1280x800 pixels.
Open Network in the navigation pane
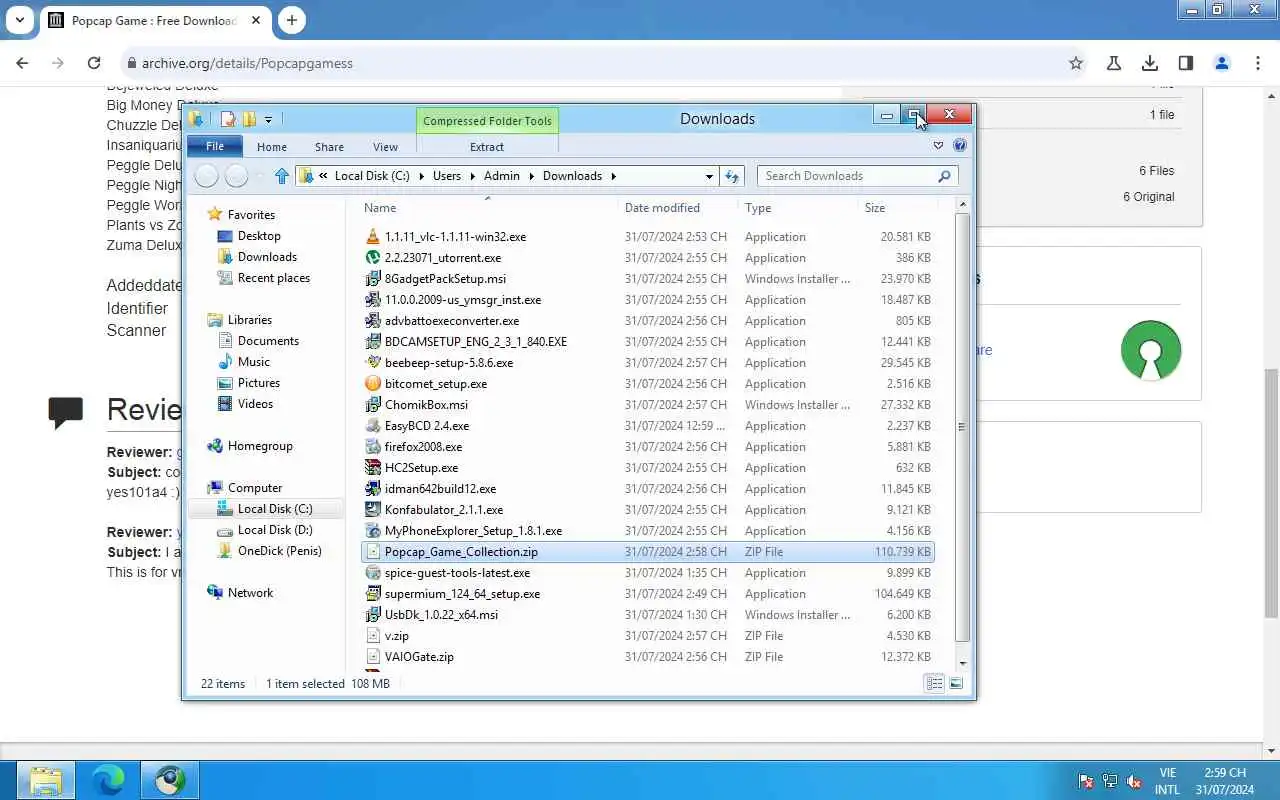(250, 593)
